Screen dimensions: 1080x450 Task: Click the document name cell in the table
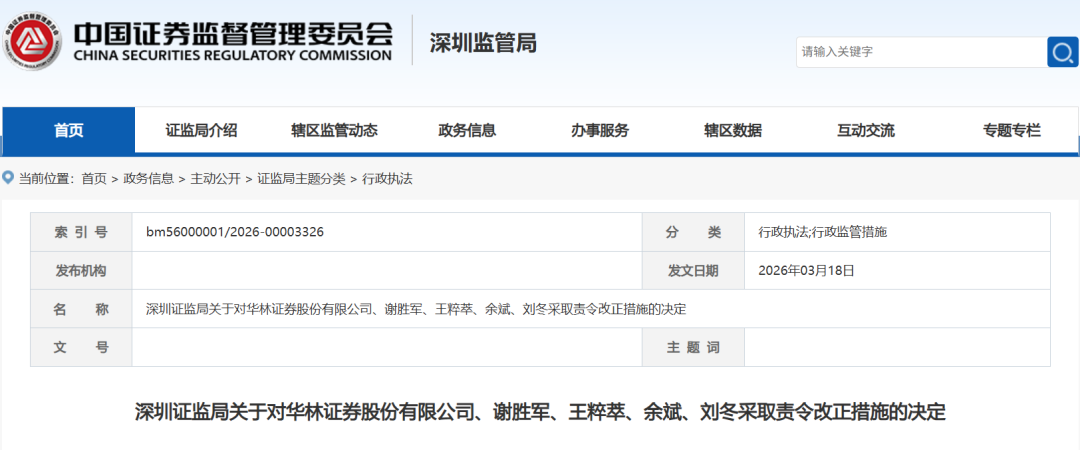[x=591, y=309]
